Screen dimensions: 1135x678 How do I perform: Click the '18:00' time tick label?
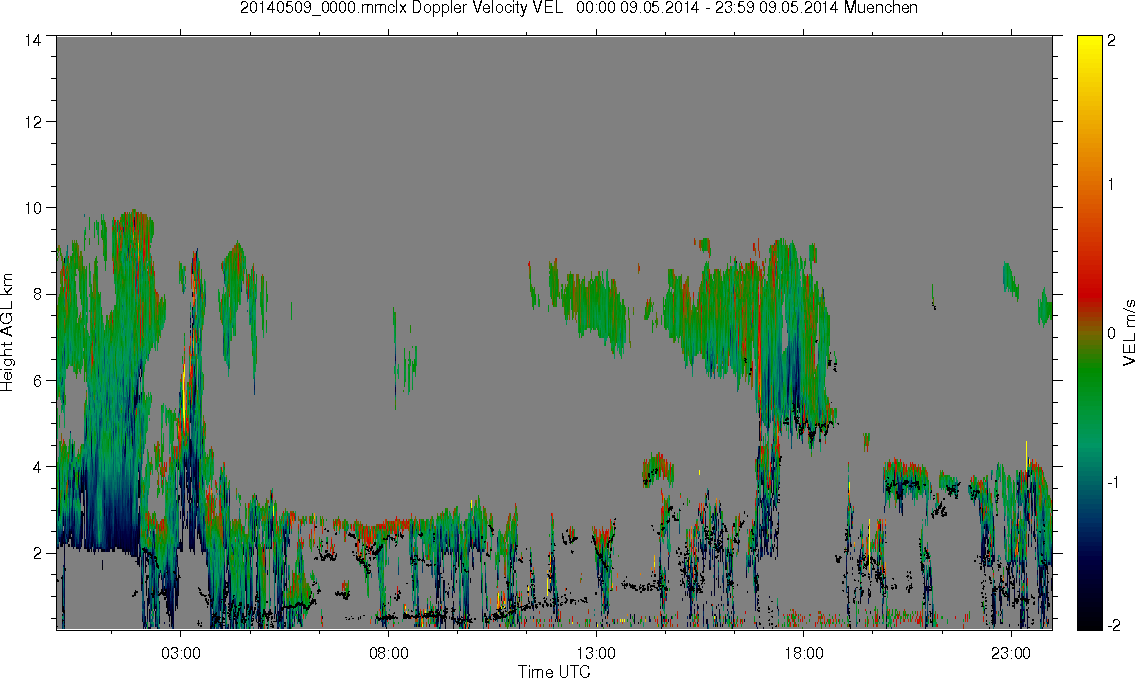tap(804, 653)
